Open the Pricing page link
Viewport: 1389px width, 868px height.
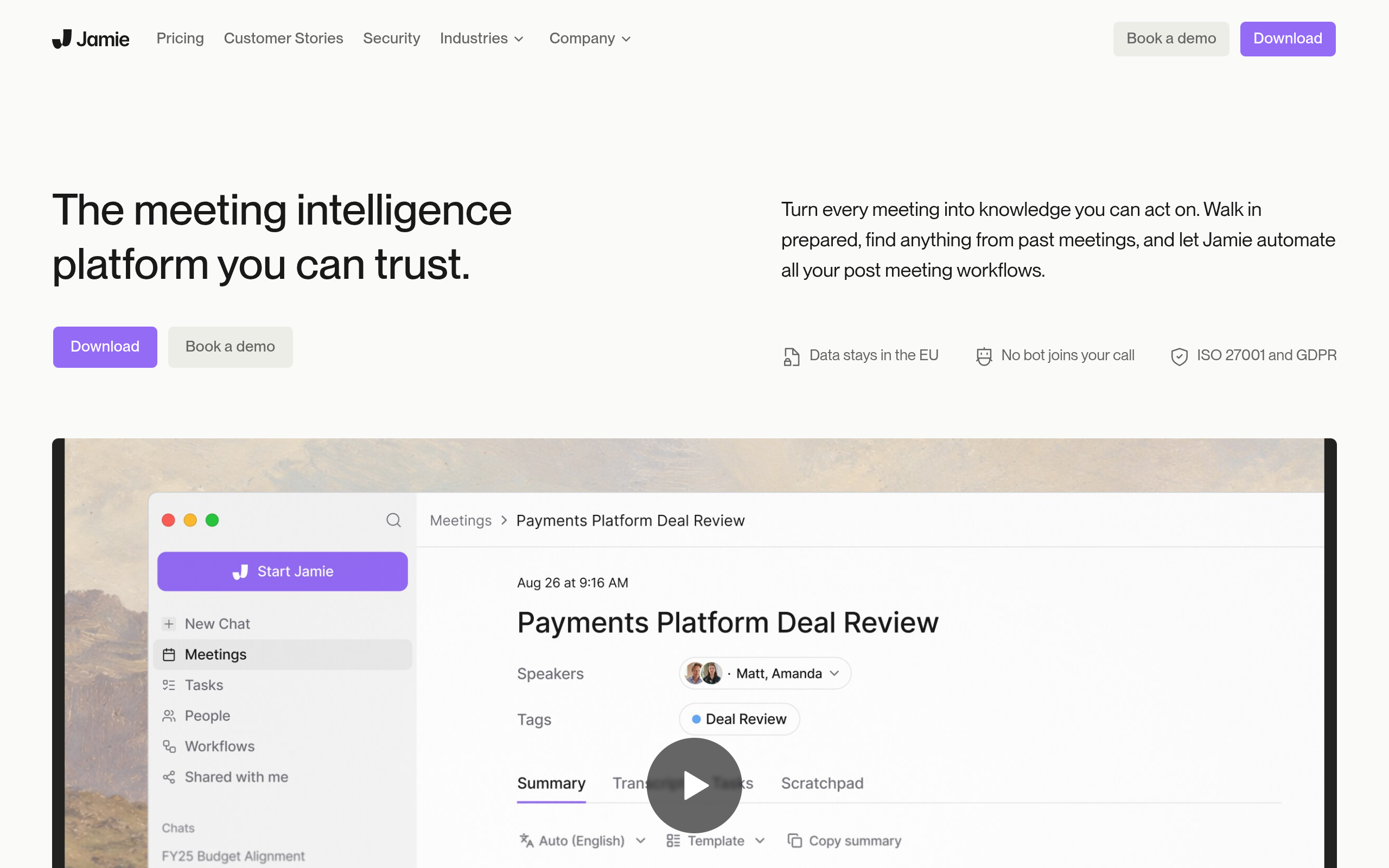pos(180,39)
